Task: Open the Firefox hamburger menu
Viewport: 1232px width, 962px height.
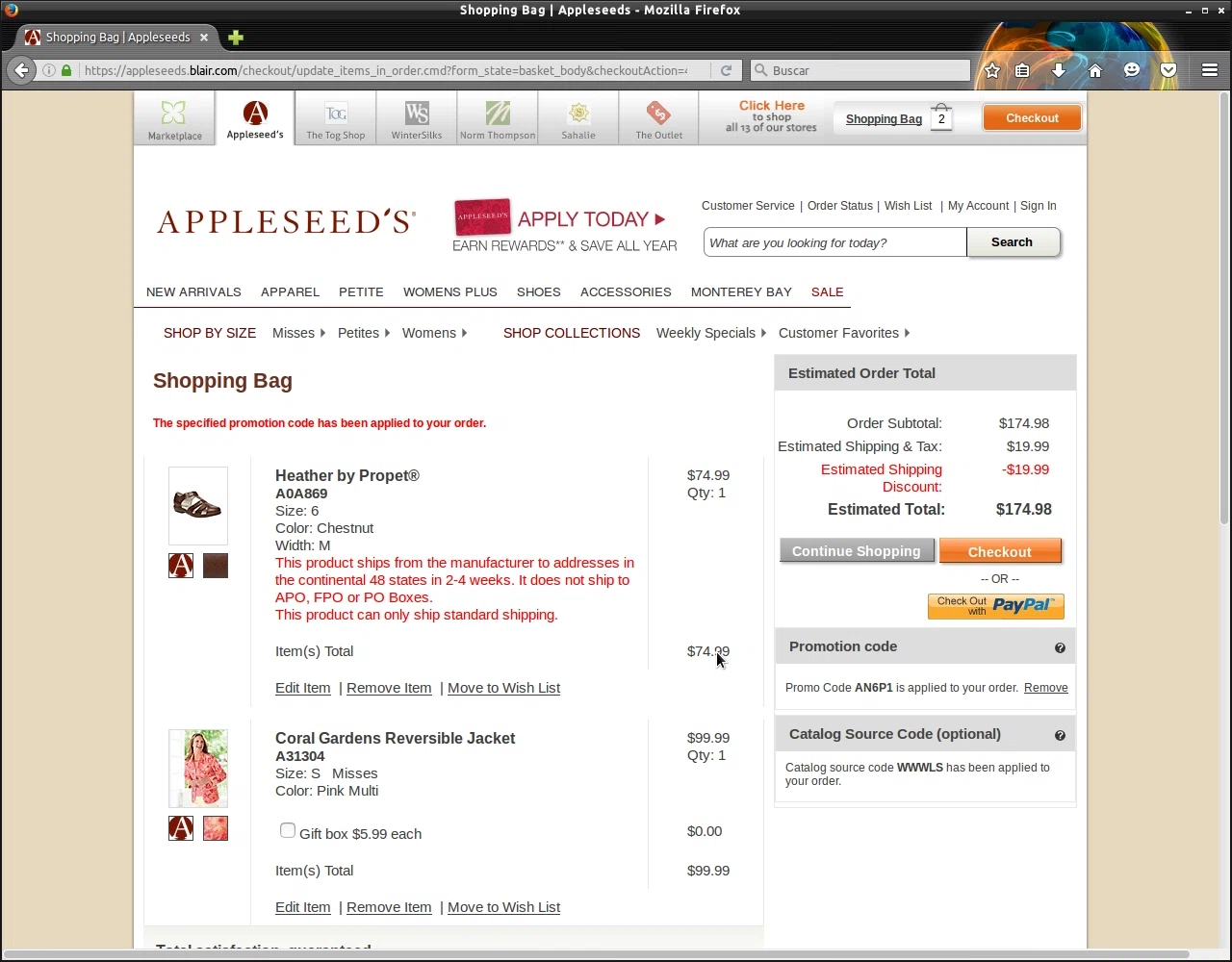Action: (x=1210, y=70)
